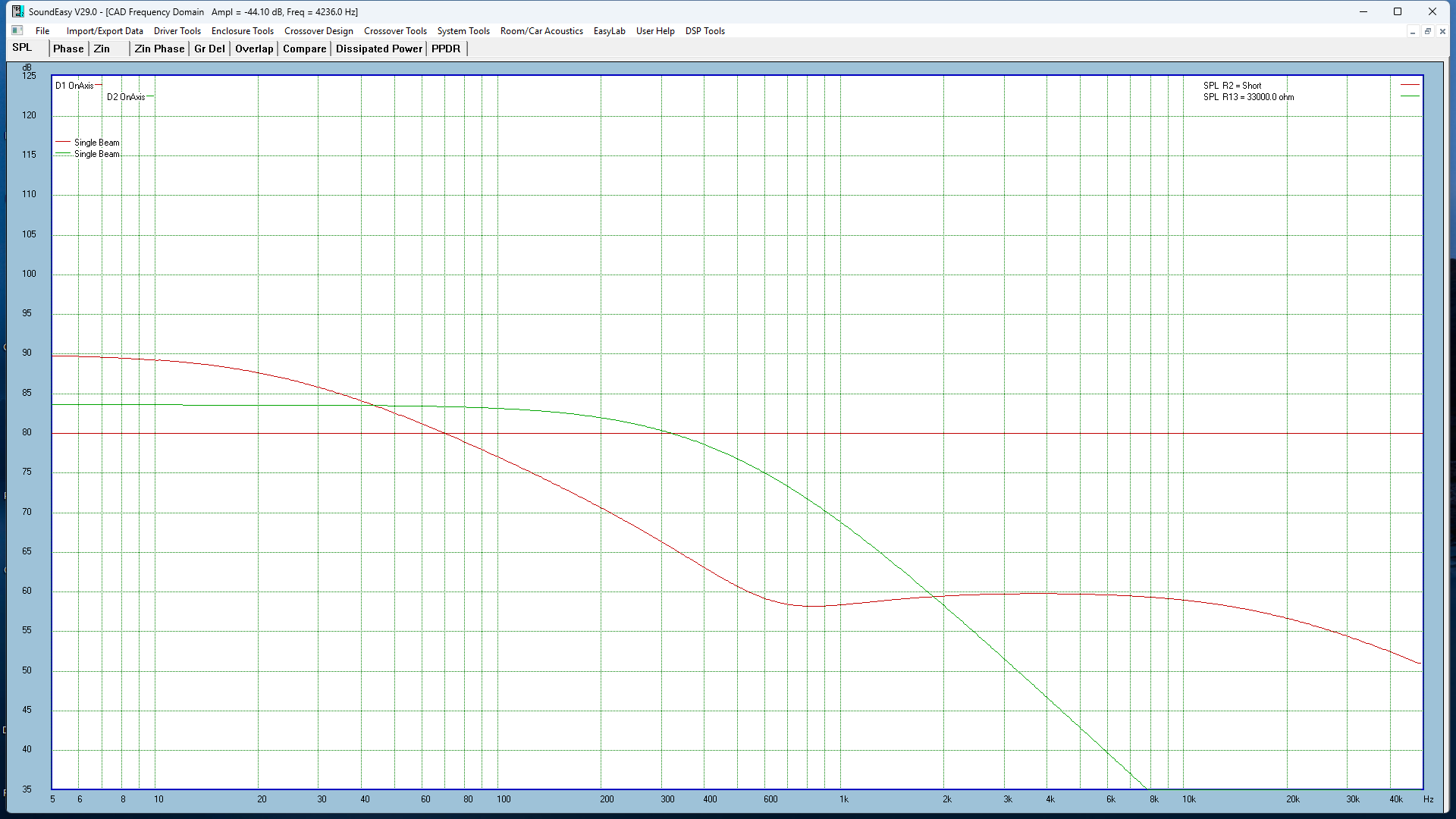Open the Crossover Design menu
Screen dimensions: 1456x819
point(318,31)
